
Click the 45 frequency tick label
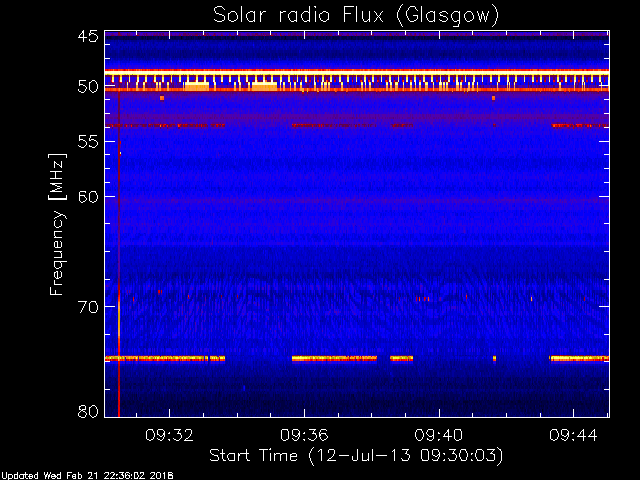tap(88, 36)
